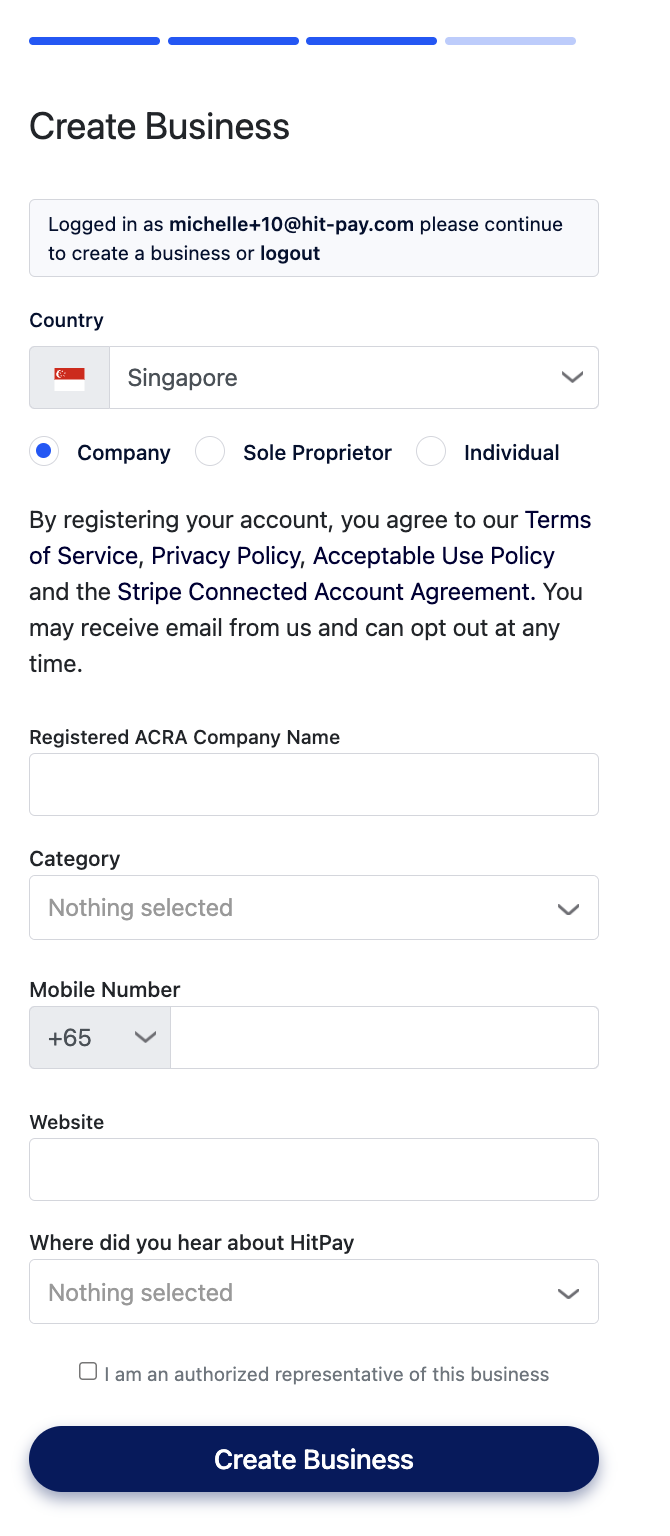
Task: Click the Singapore flag icon
Action: pos(69,378)
